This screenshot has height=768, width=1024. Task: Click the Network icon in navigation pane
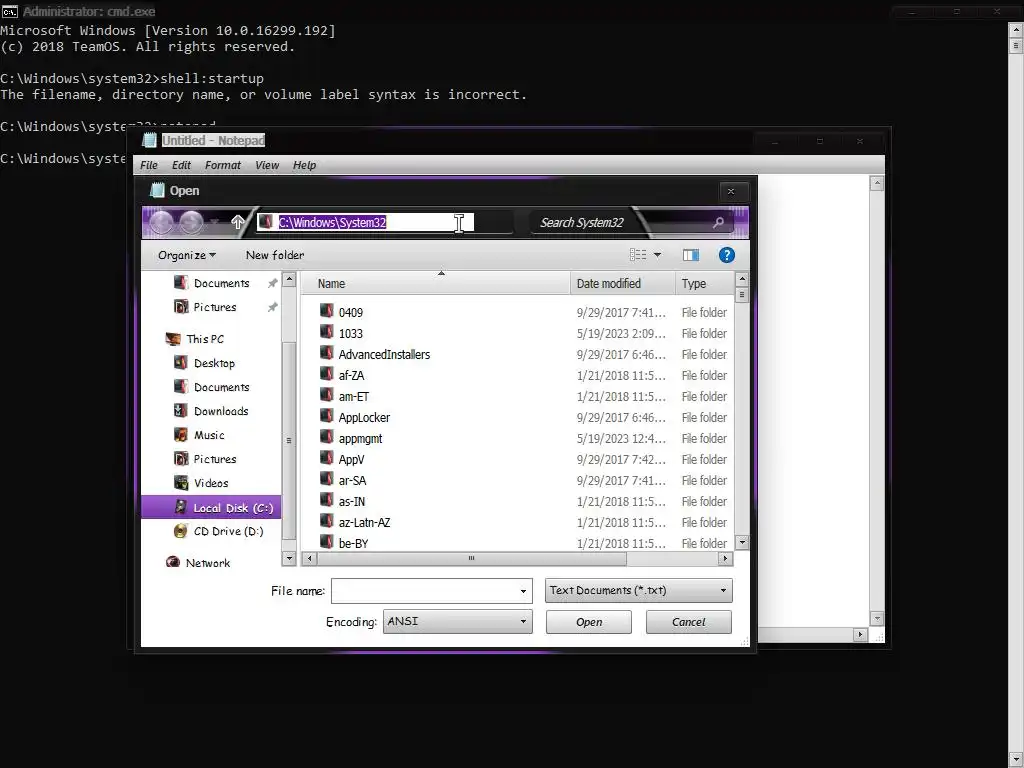point(173,562)
